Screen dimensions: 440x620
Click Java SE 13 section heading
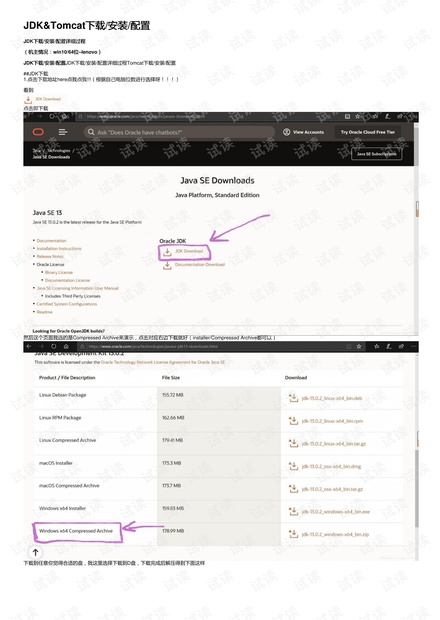pyautogui.click(x=47, y=213)
